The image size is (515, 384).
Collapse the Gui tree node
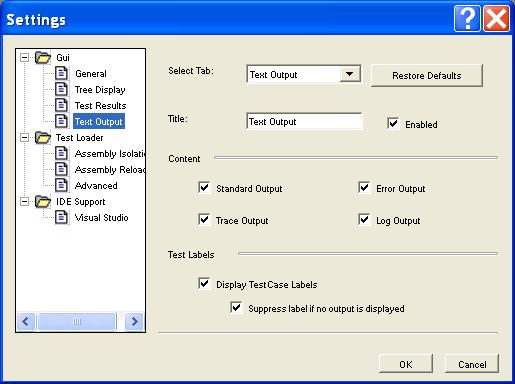click(24, 57)
